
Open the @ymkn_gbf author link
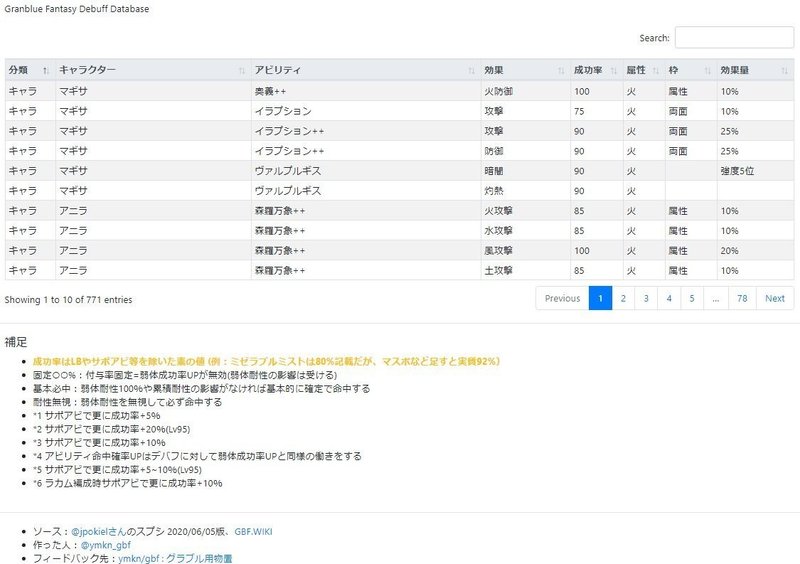106,545
